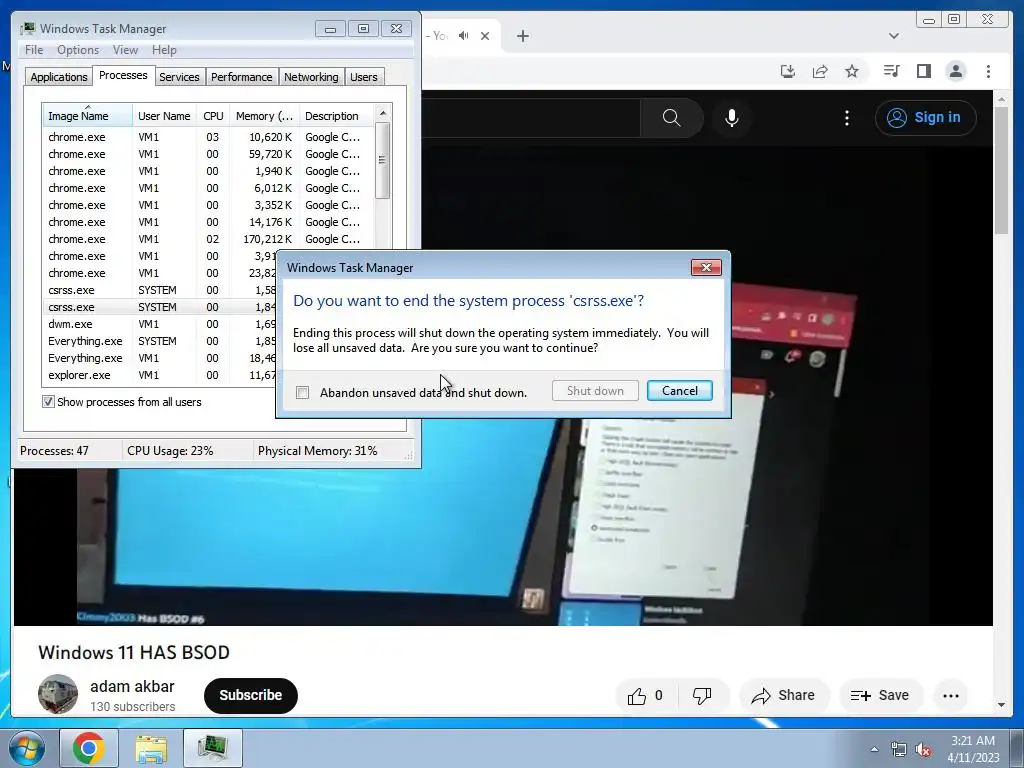
Task: Open the taskbar clock and date
Action: (973, 748)
